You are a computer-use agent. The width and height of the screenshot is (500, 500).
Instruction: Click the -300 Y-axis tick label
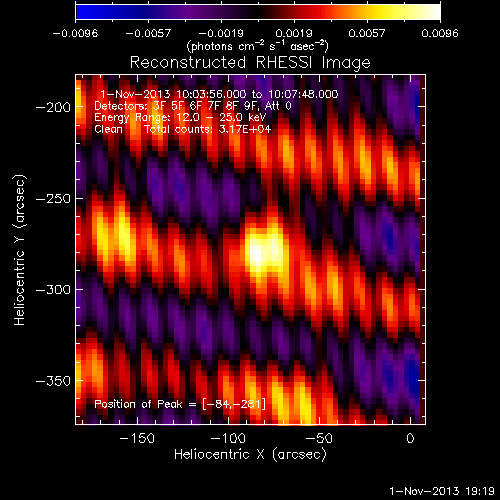coord(53,290)
